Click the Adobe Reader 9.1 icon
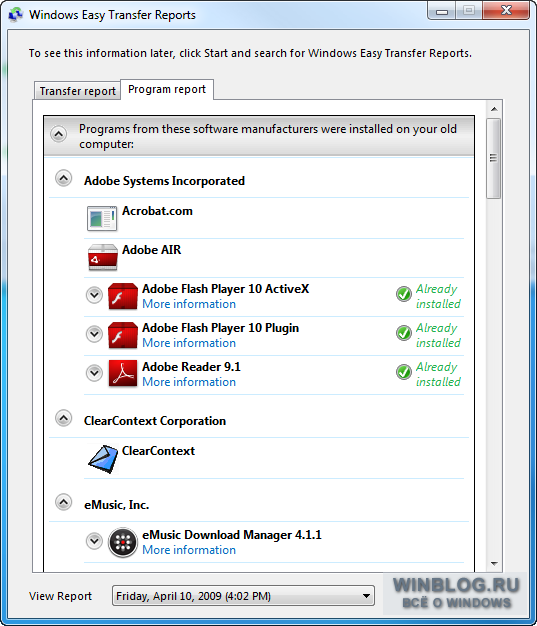The image size is (537, 626). [123, 374]
